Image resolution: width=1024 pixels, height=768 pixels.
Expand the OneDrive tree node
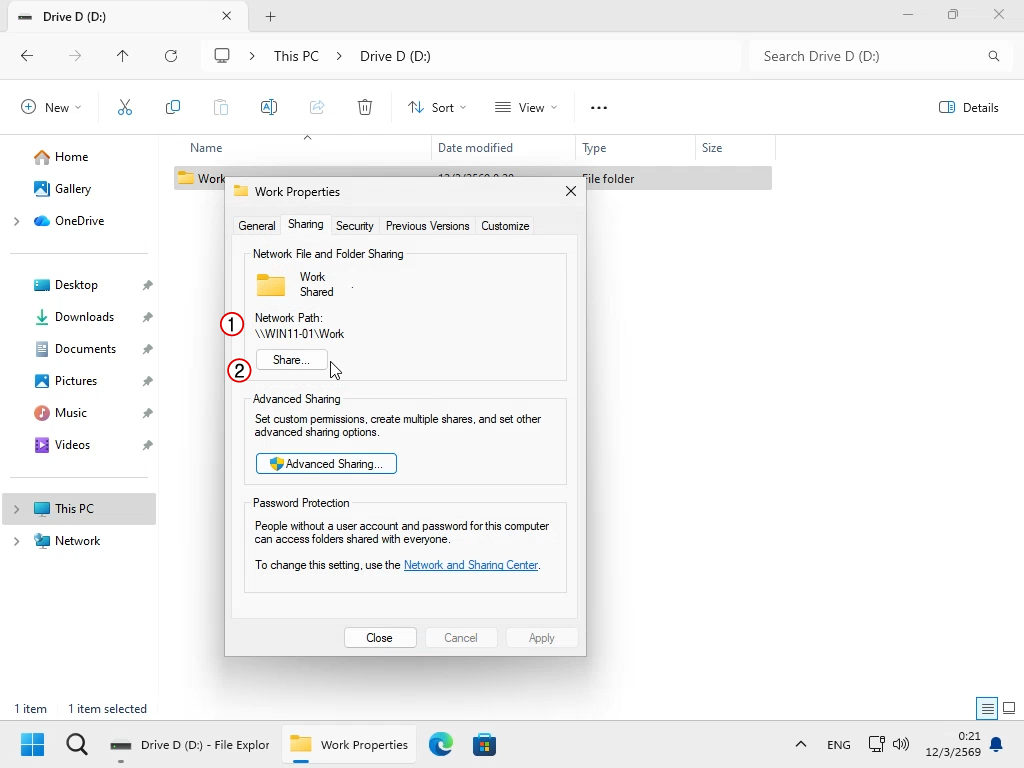click(x=17, y=221)
